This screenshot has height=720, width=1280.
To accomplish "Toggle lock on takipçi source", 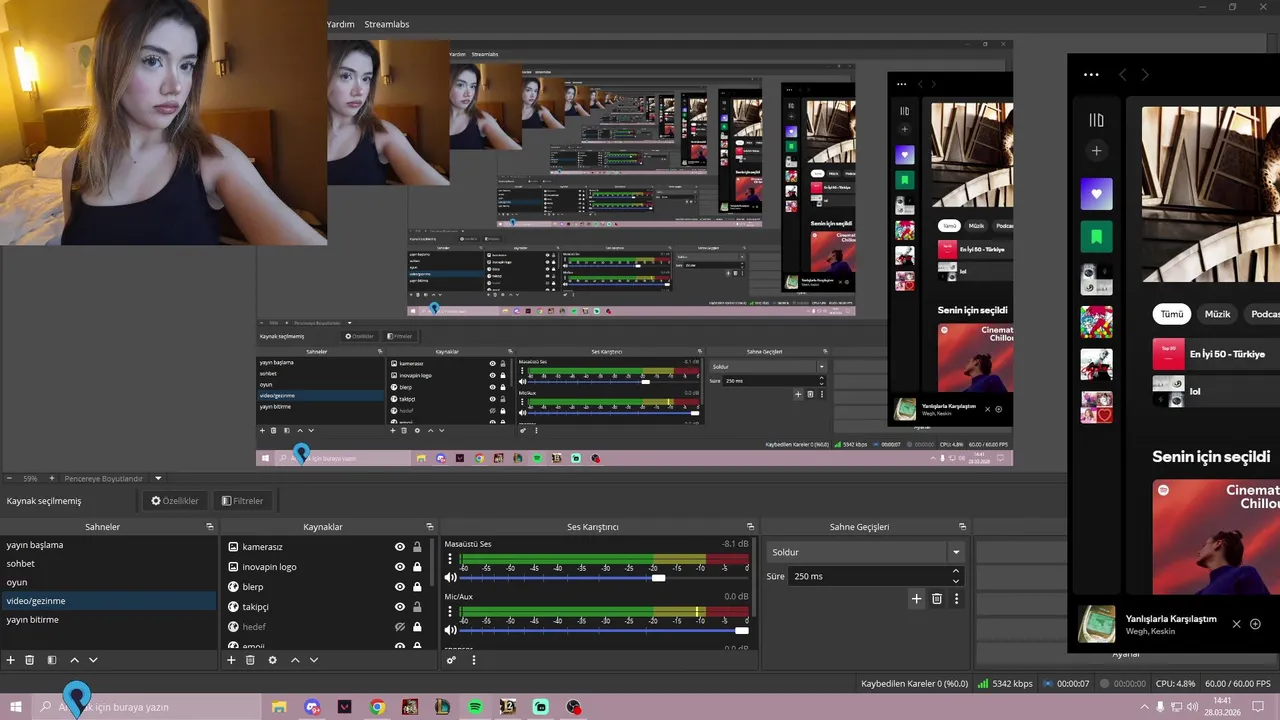I will pos(417,607).
